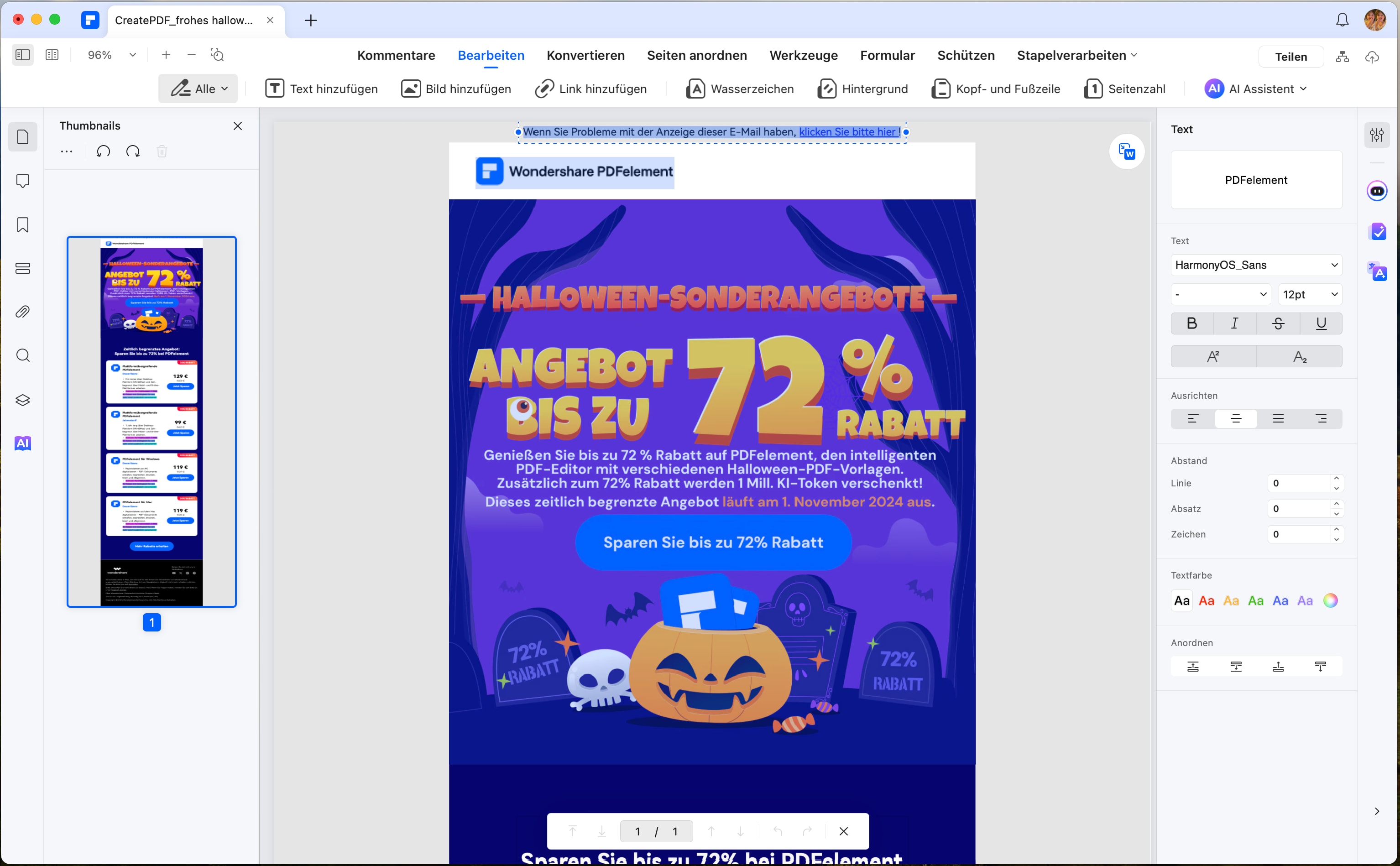Open the 12pt font size dropdown
The width and height of the screenshot is (1400, 866).
(1310, 294)
